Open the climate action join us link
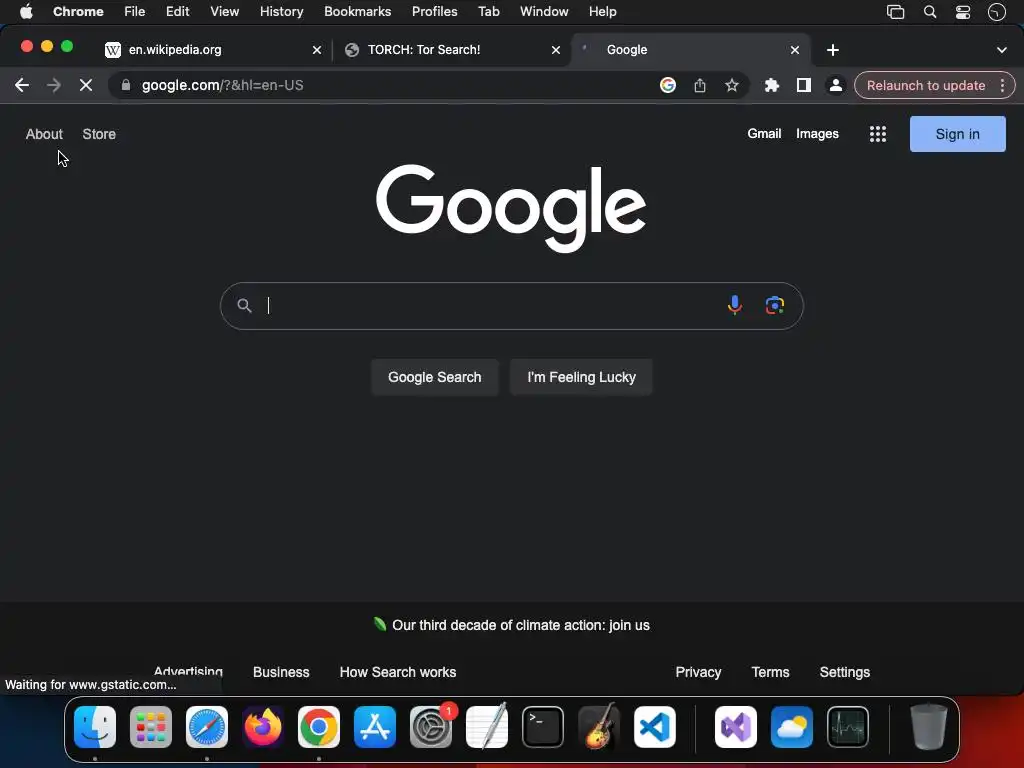The image size is (1024, 768). 520,625
